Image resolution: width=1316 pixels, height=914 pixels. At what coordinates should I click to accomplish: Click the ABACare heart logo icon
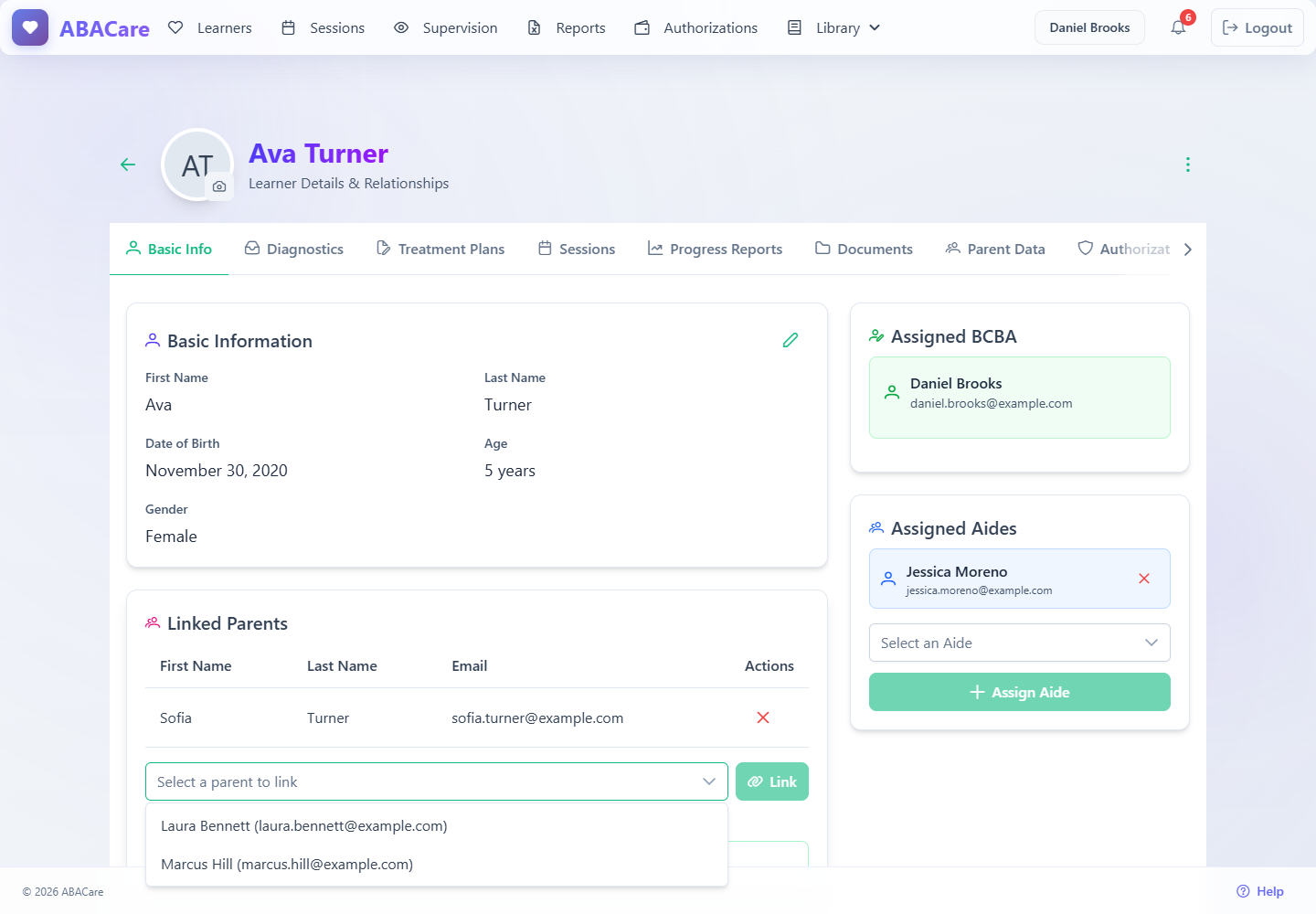tap(30, 27)
